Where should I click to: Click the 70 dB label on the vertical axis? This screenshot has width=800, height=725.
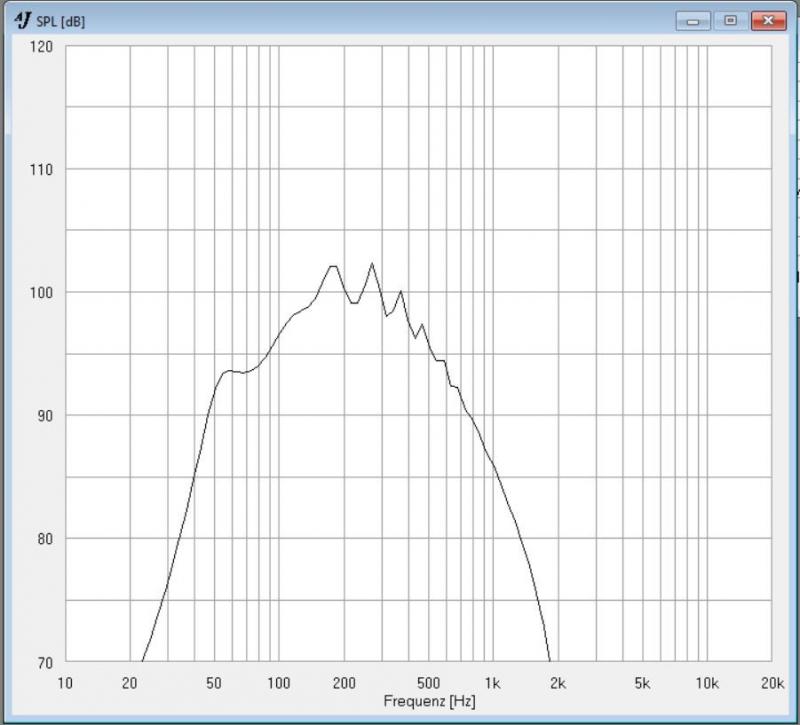point(41,662)
